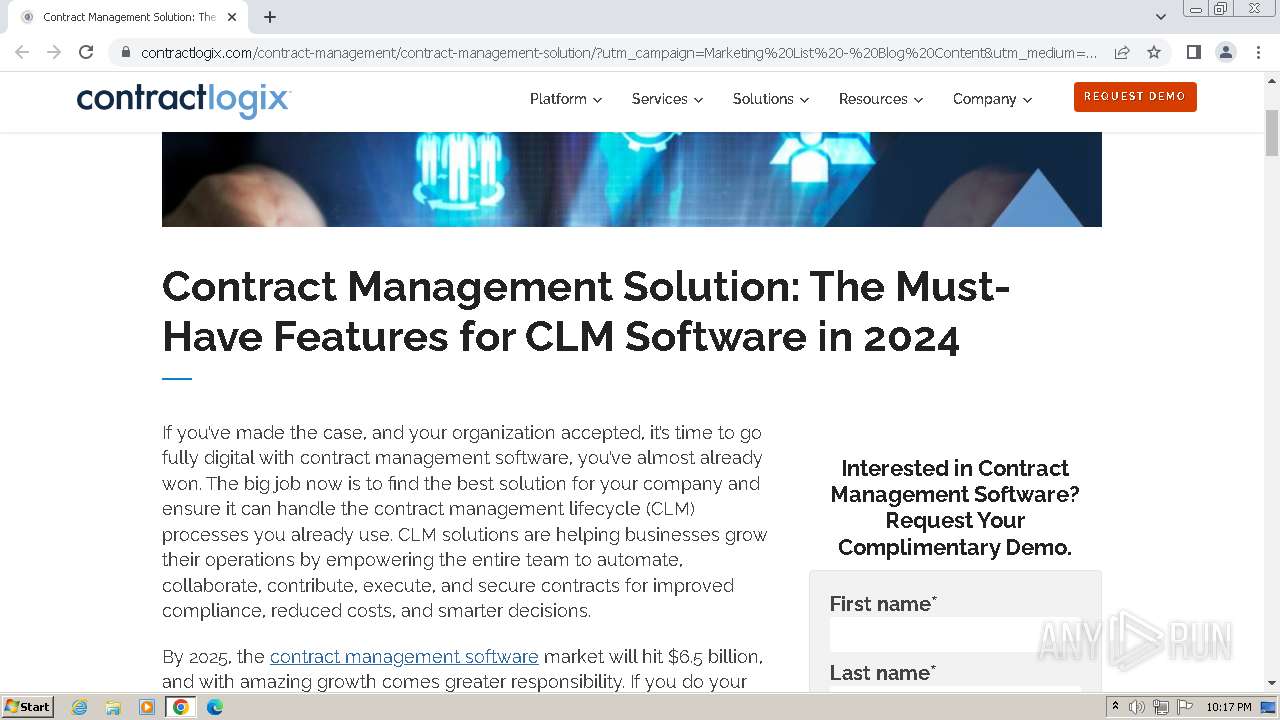Viewport: 1280px width, 720px height.
Task: Open the Chrome profile menu
Action: [1225, 52]
